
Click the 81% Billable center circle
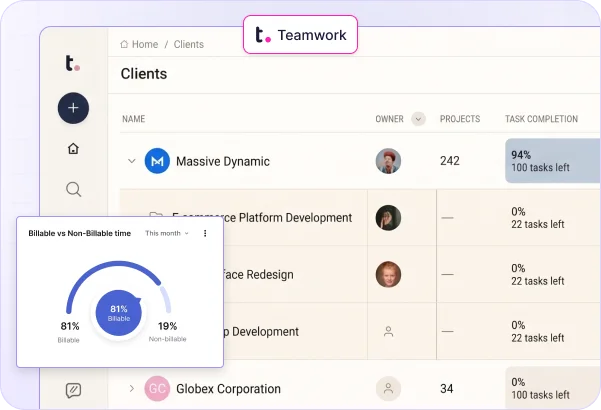(119, 313)
